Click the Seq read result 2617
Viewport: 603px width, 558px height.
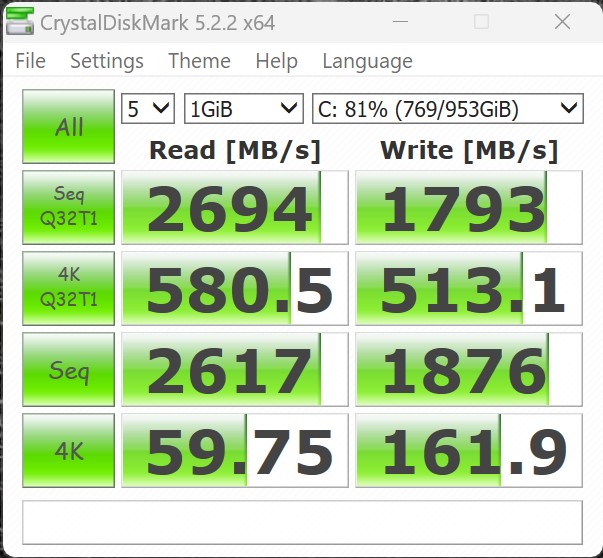pyautogui.click(x=235, y=369)
